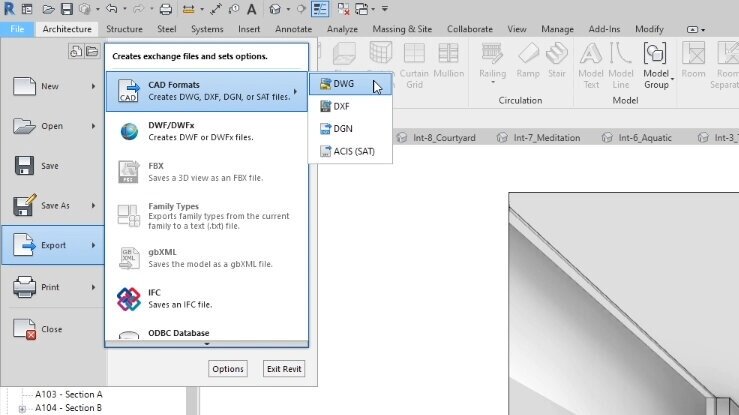Switch to the Manage ribbon tab

[557, 29]
